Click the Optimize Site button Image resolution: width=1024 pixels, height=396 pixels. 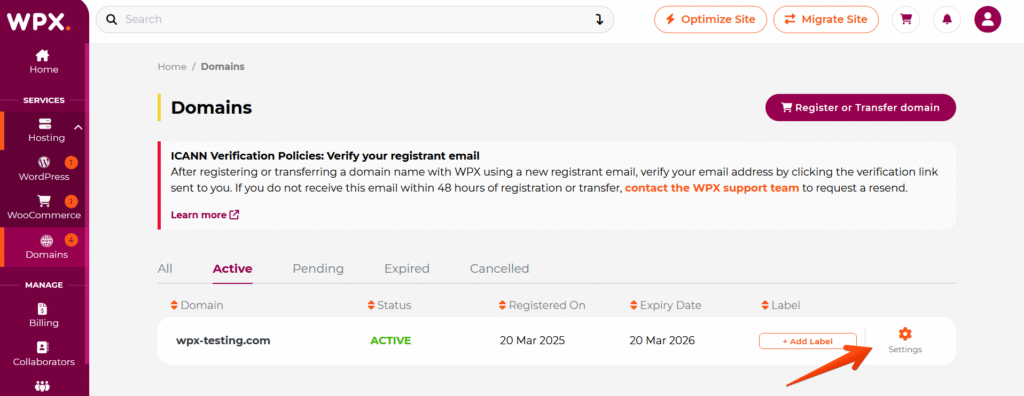coord(709,20)
